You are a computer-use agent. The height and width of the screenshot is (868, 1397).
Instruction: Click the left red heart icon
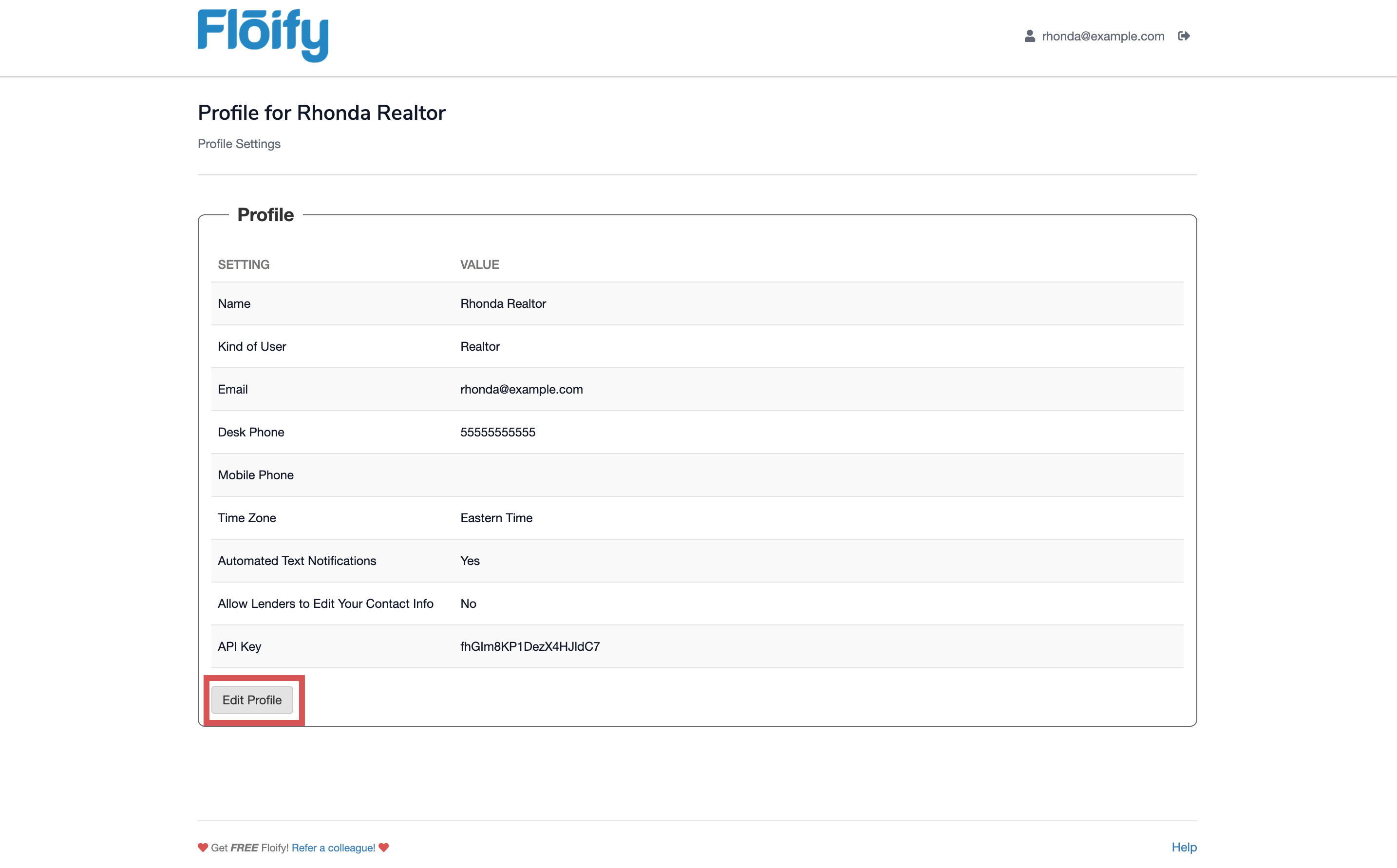click(x=203, y=848)
